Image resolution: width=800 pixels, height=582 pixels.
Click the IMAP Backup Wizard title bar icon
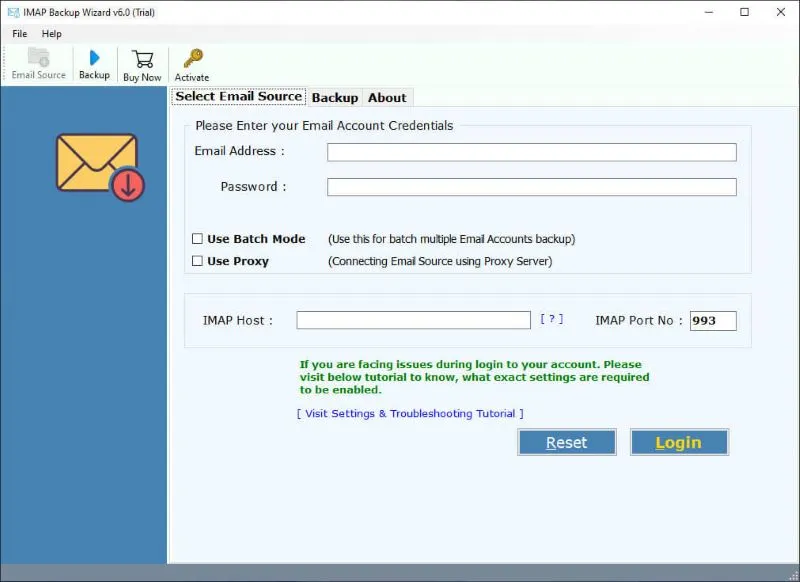pos(11,12)
